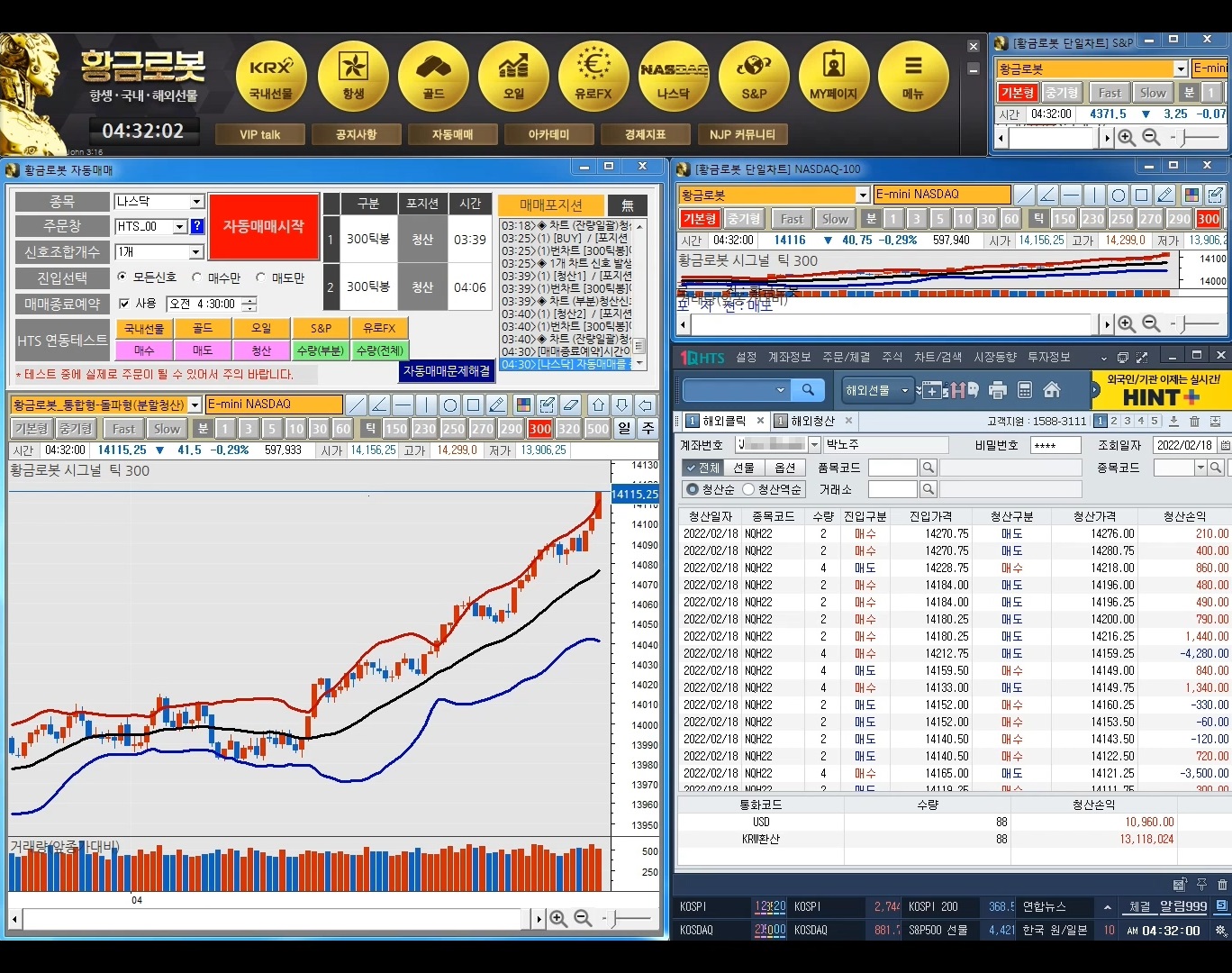
Task: Select the 매도만 radio button
Action: pos(261,277)
